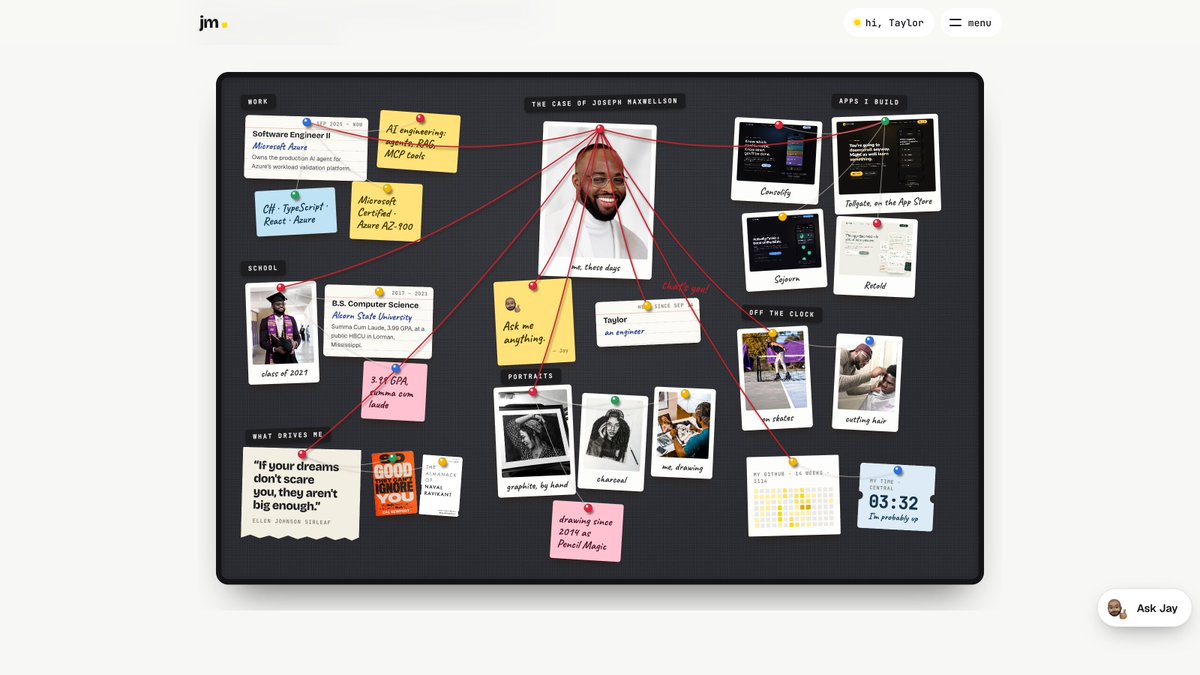This screenshot has width=1200, height=675.
Task: Click the 'If your dreams don't scare you' quote card
Action: [x=301, y=494]
